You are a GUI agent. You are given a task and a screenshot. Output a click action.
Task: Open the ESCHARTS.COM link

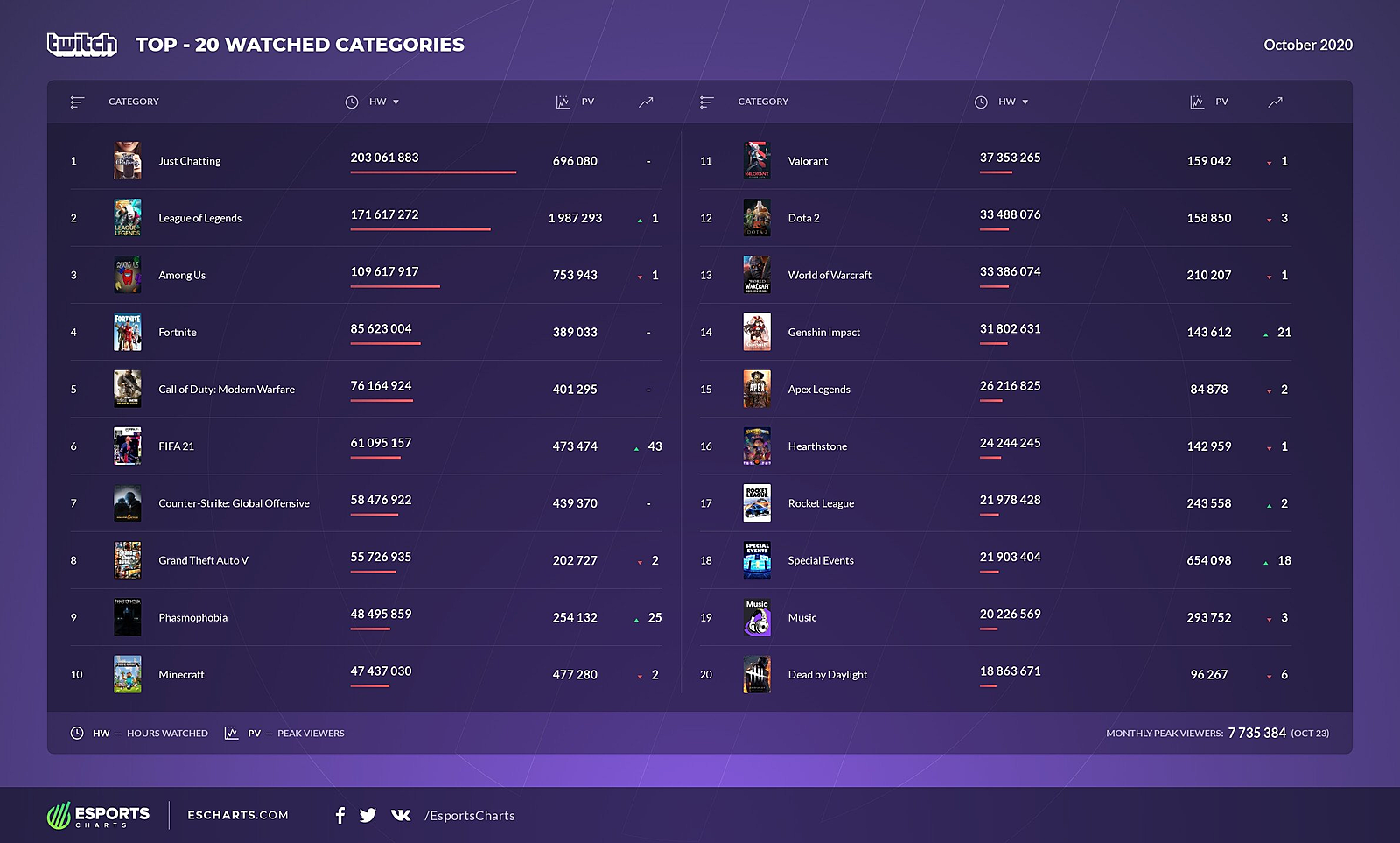tap(238, 815)
